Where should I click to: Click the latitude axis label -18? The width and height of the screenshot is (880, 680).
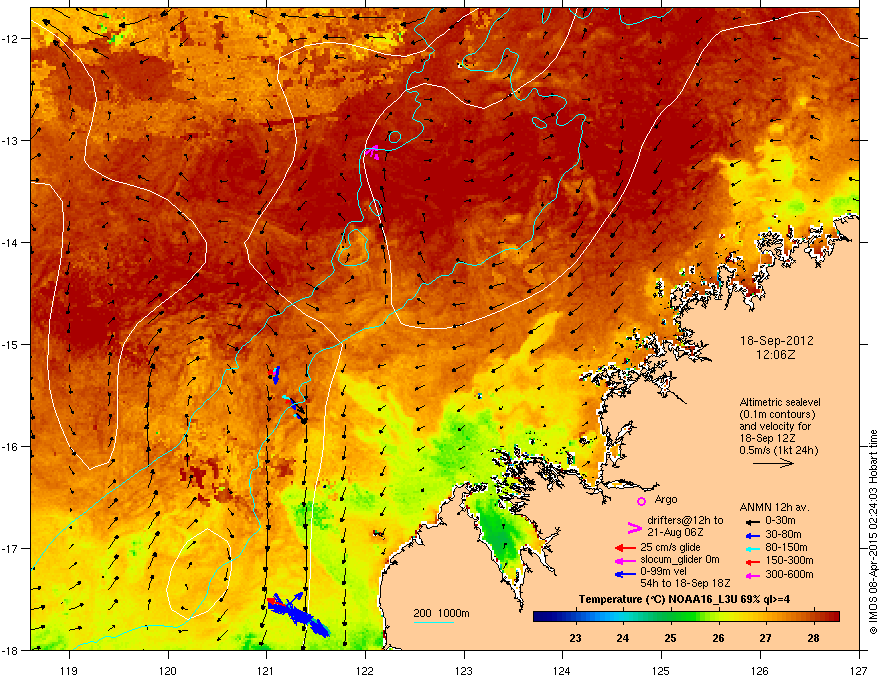(10, 650)
